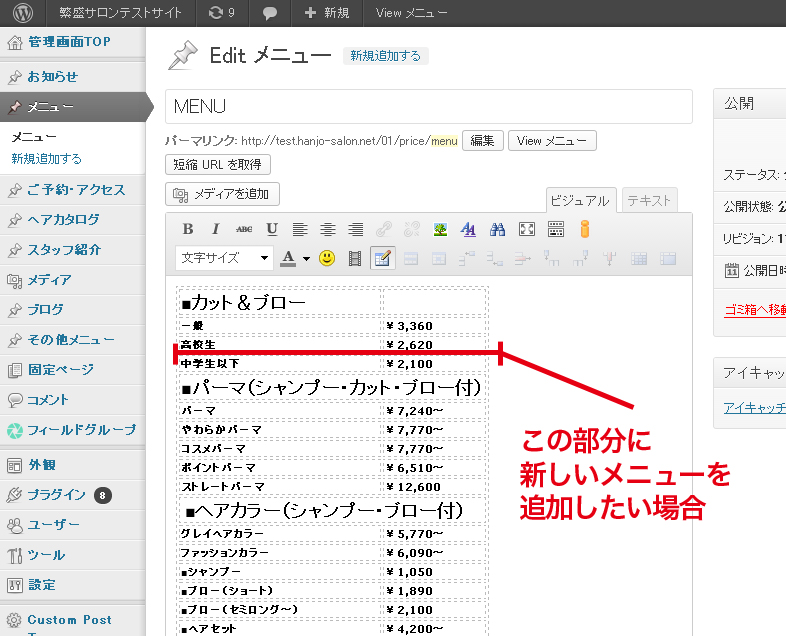Viewport: 786px width, 636px height.
Task: Open the 新規 menu in admin bar
Action: [326, 13]
